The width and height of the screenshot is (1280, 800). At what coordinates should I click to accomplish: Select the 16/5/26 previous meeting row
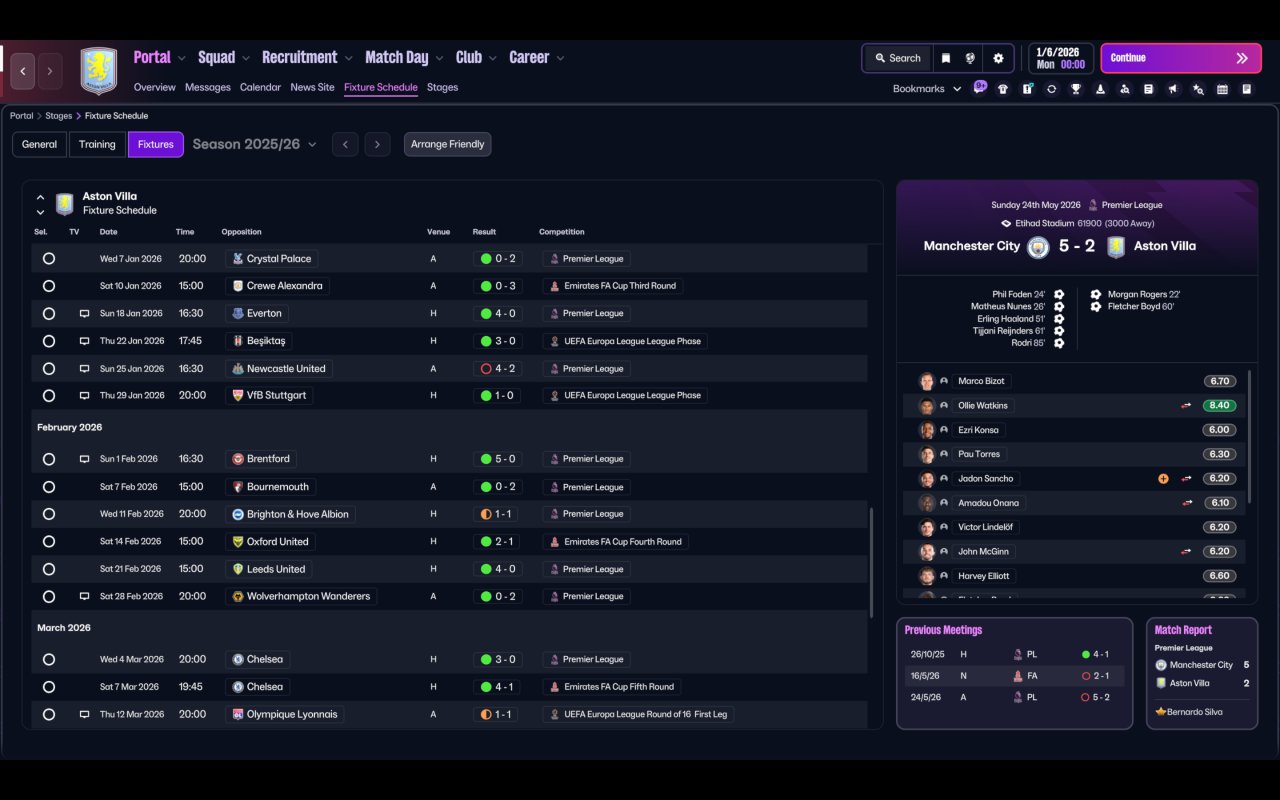point(1014,676)
